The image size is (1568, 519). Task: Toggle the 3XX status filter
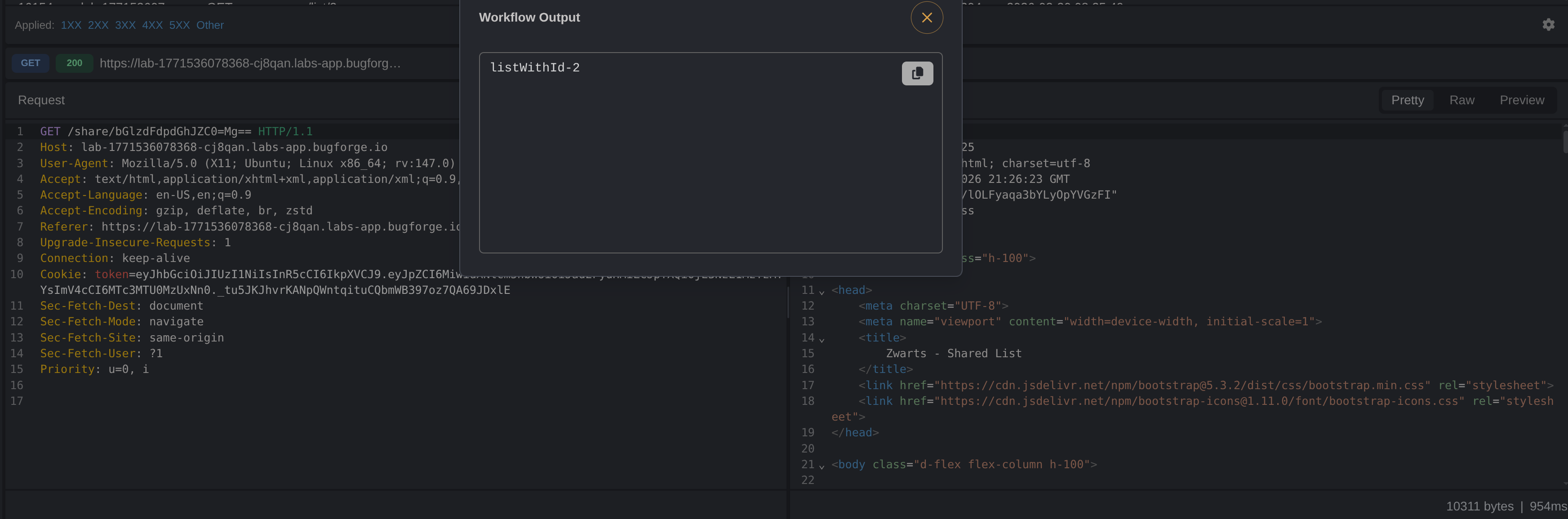pos(125,26)
